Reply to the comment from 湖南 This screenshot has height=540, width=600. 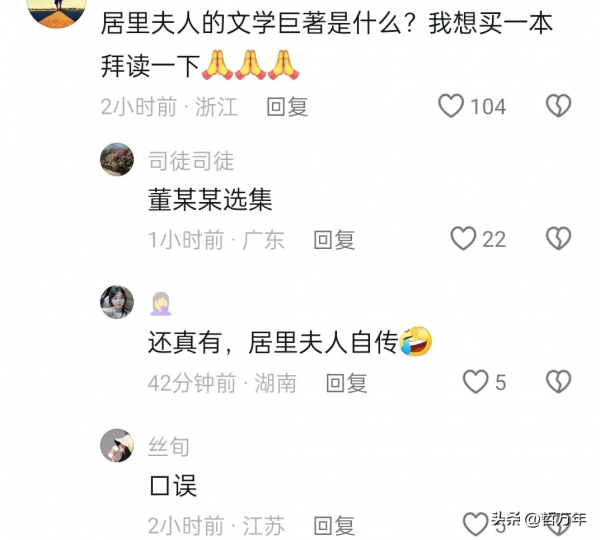tap(347, 383)
